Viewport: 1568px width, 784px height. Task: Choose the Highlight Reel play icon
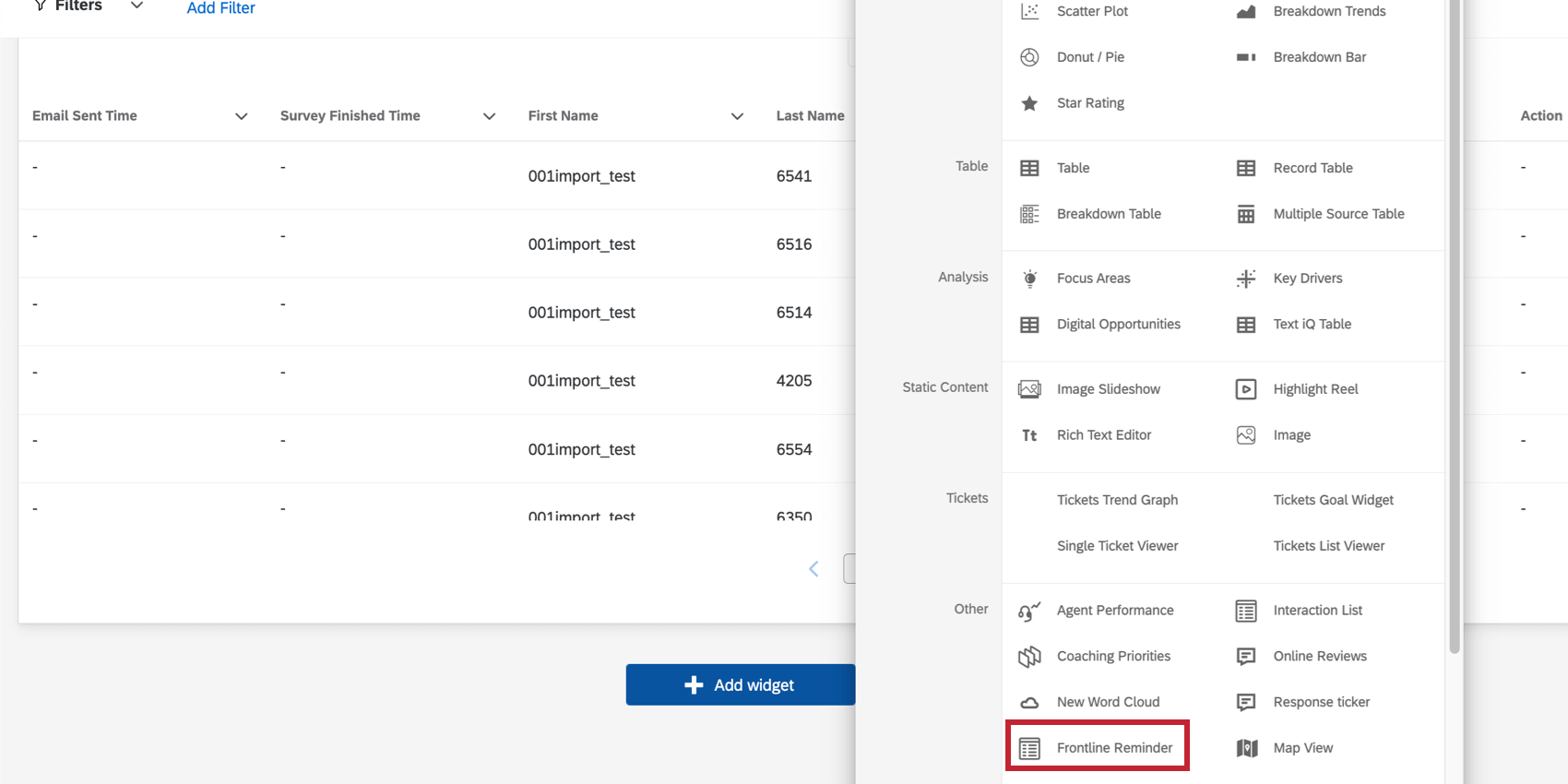(1245, 389)
